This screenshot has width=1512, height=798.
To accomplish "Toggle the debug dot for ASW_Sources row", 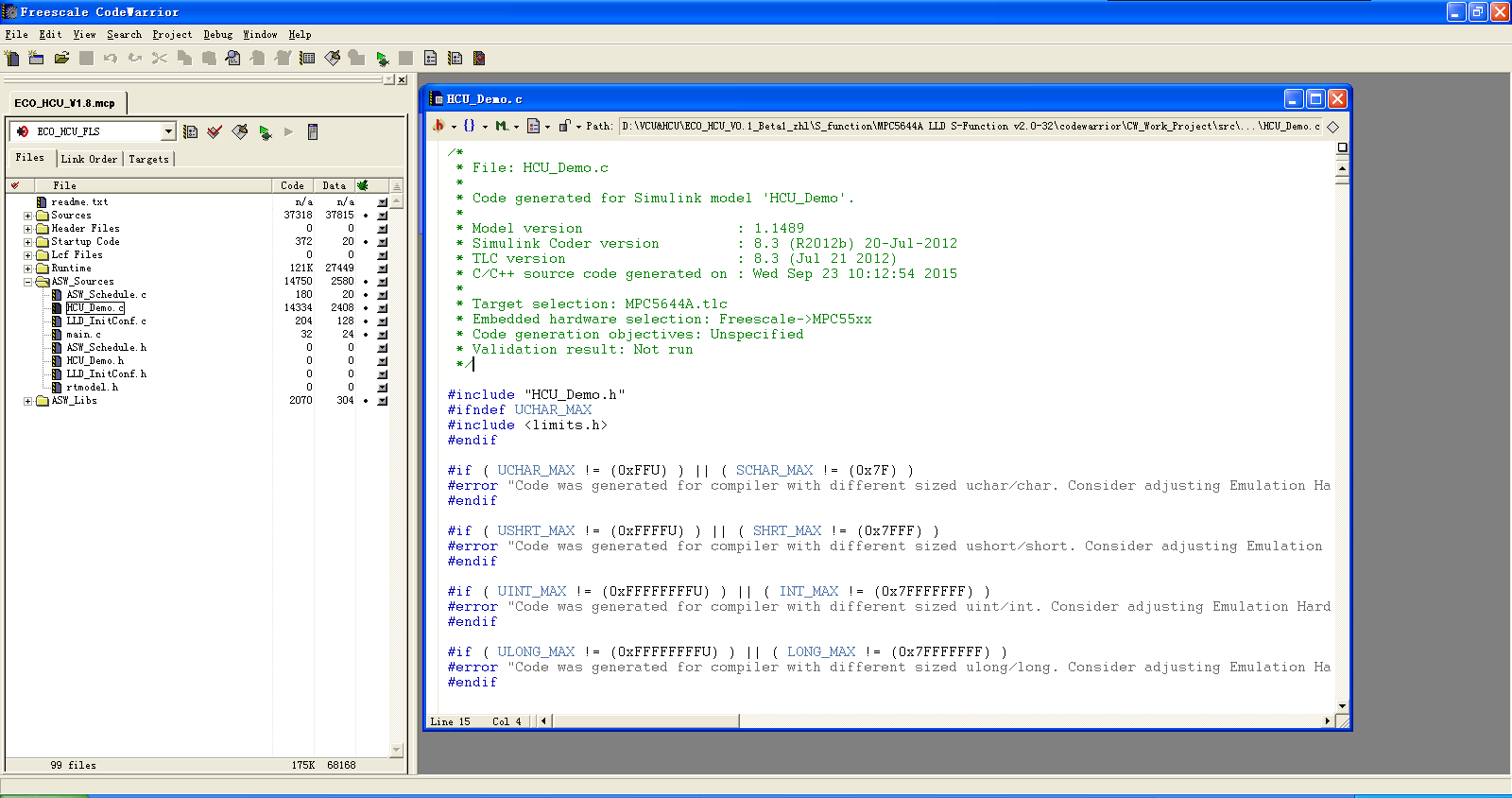I will click(x=365, y=282).
